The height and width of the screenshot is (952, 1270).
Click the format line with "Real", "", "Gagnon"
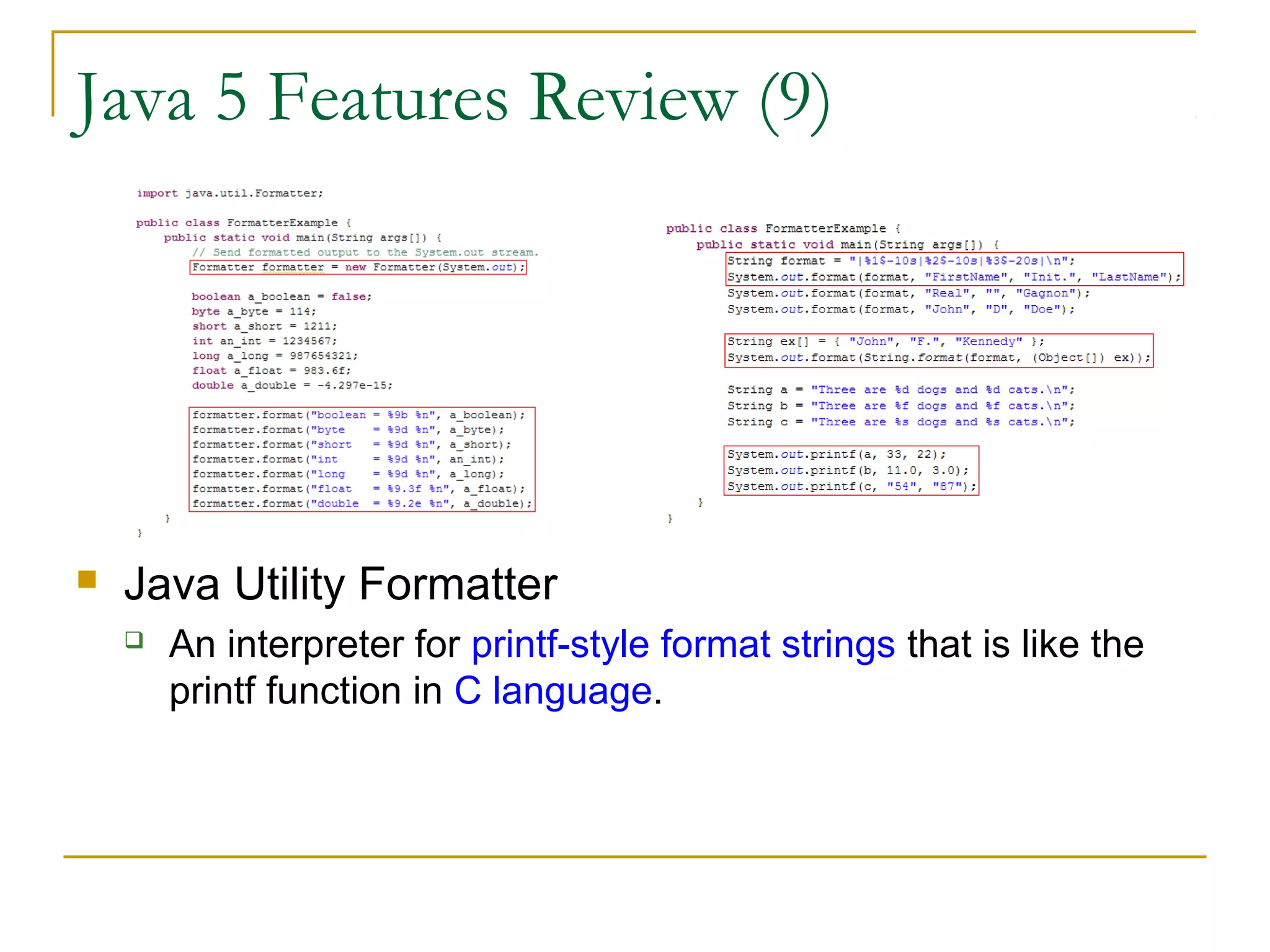(x=908, y=293)
